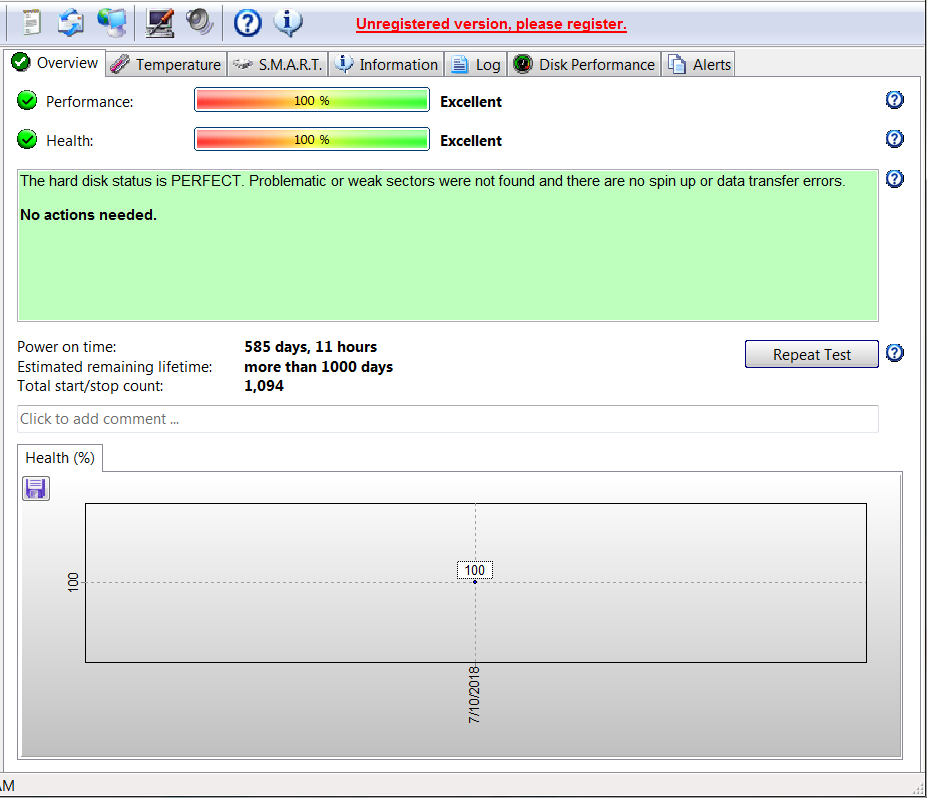Click the Performance 100 % progress bar
This screenshot has height=798, width=927.
click(312, 100)
